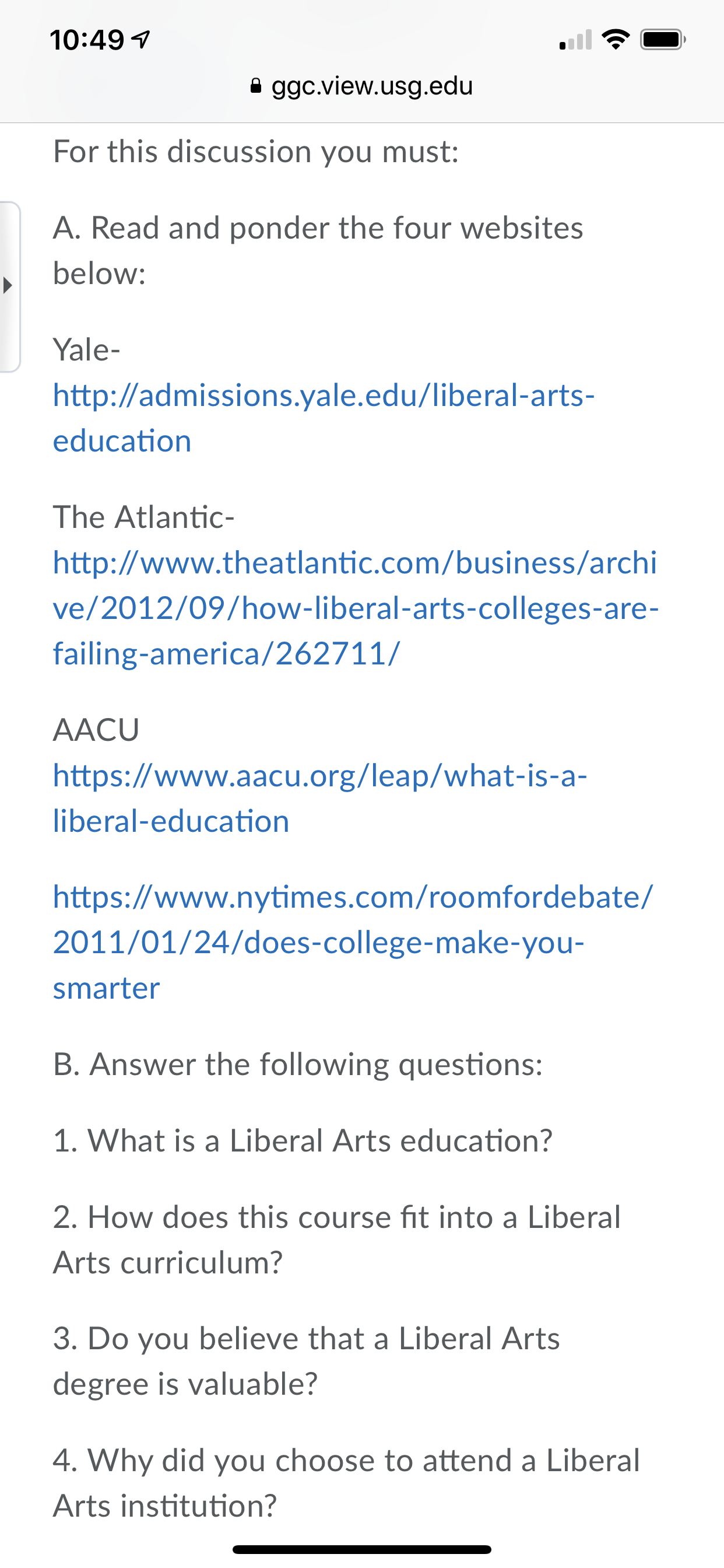Viewport: 724px width, 1568px height.
Task: Tap question 3 about degree being valuable
Action: 307,1361
